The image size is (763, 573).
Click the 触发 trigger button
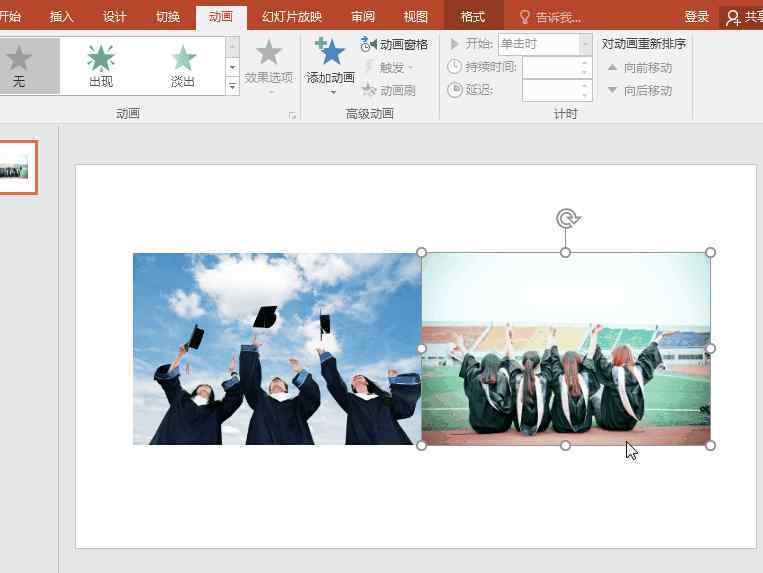(x=389, y=68)
